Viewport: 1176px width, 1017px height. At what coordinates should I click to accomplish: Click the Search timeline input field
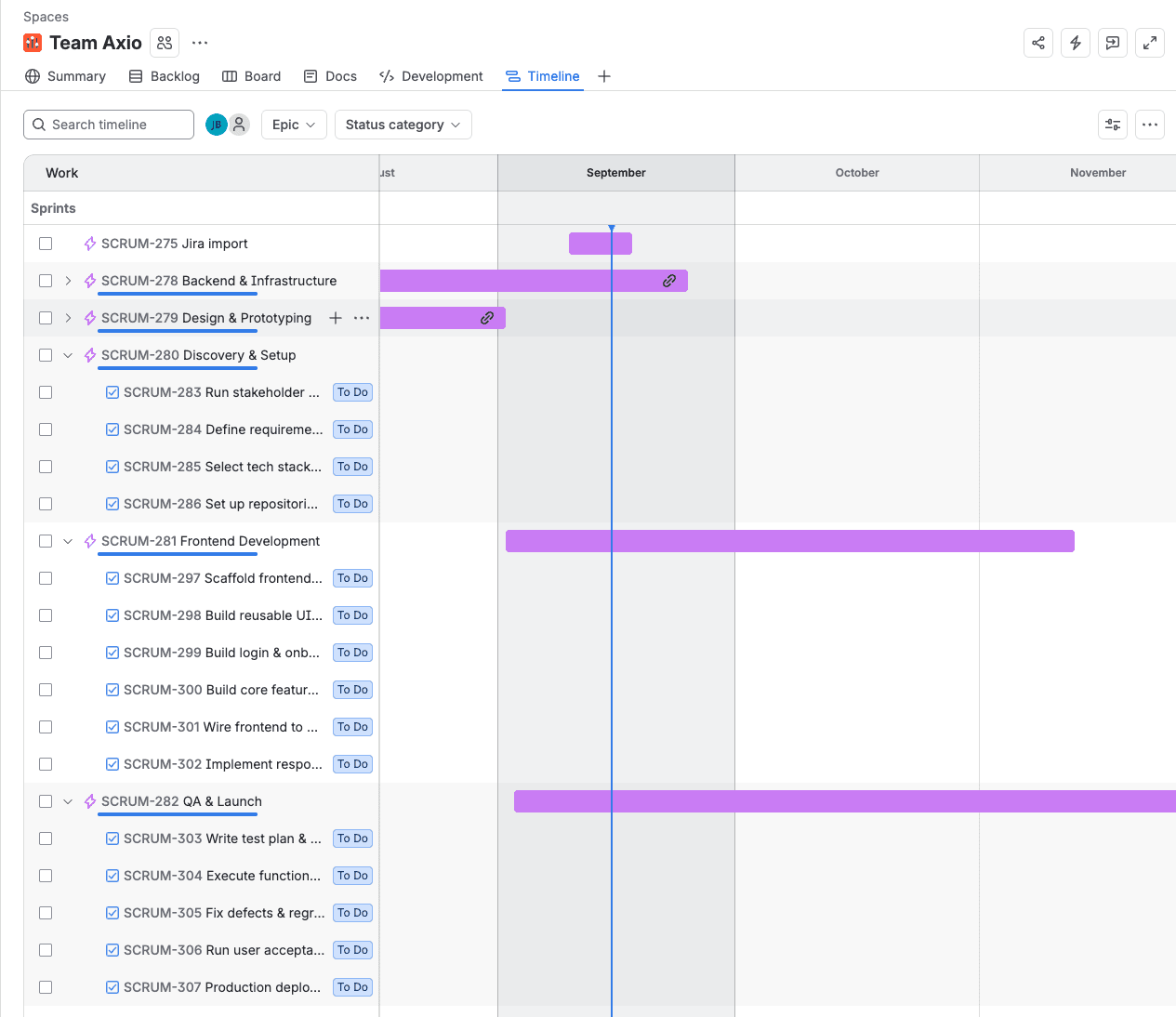click(109, 125)
